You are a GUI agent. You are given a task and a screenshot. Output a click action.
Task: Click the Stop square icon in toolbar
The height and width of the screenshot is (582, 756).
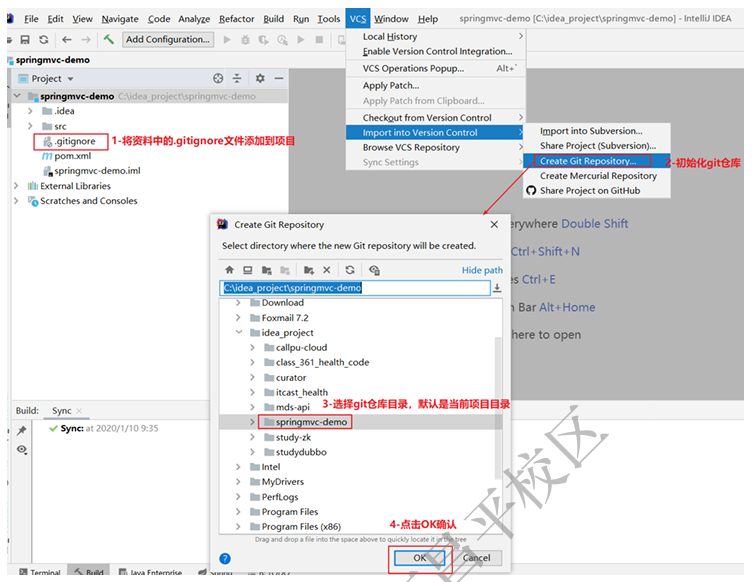pyautogui.click(x=319, y=40)
